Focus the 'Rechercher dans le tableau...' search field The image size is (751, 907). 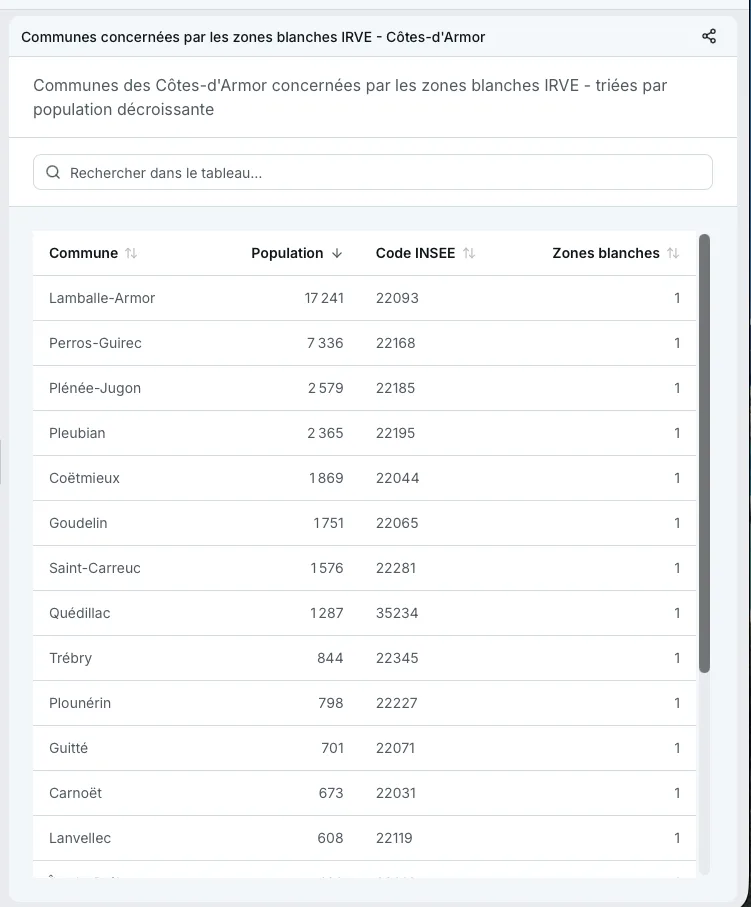pos(373,172)
